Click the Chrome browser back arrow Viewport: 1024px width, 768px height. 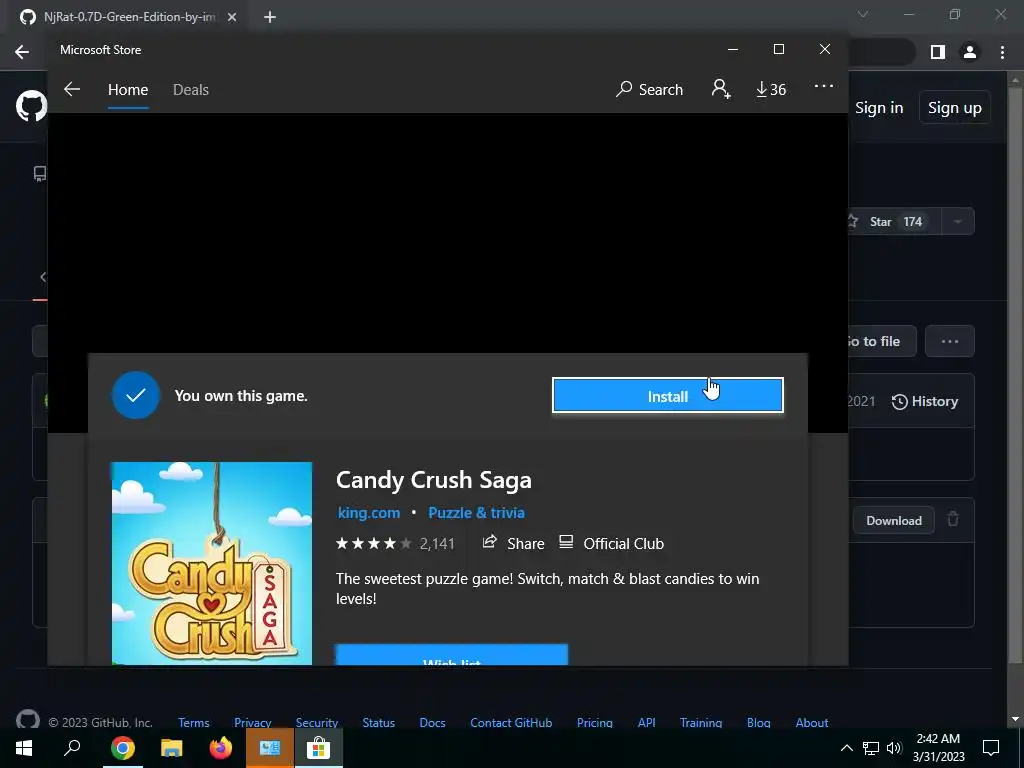point(22,52)
